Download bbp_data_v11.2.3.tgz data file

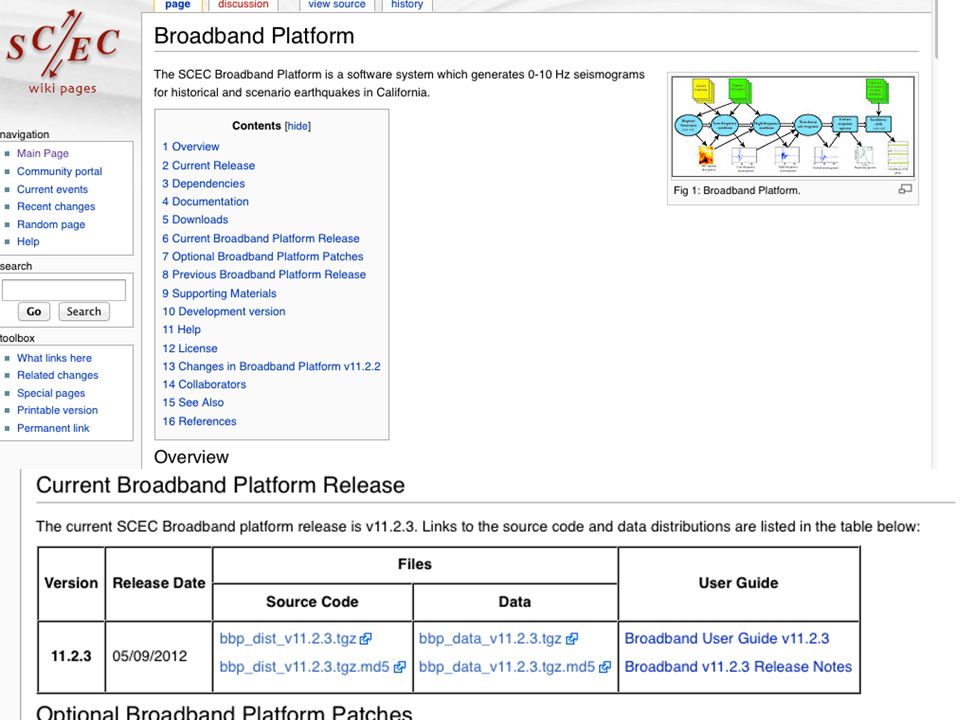[x=490, y=639]
